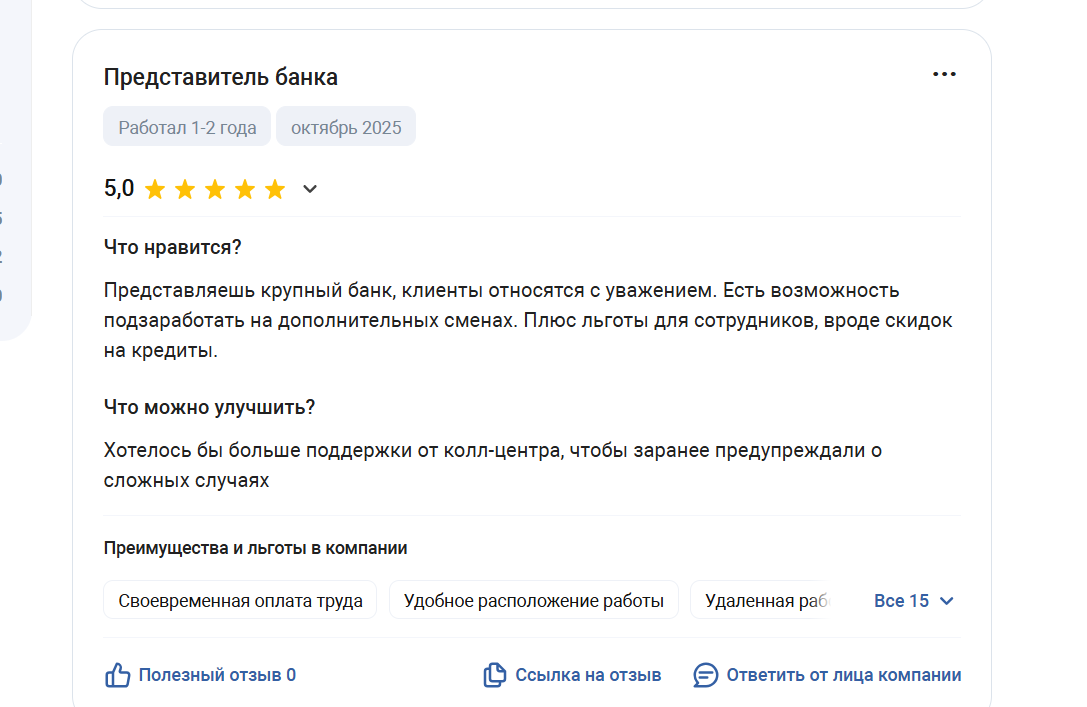Click the partially hidden 'Удаленная раб' tag
Image resolution: width=1087 pixels, height=707 pixels.
click(762, 601)
